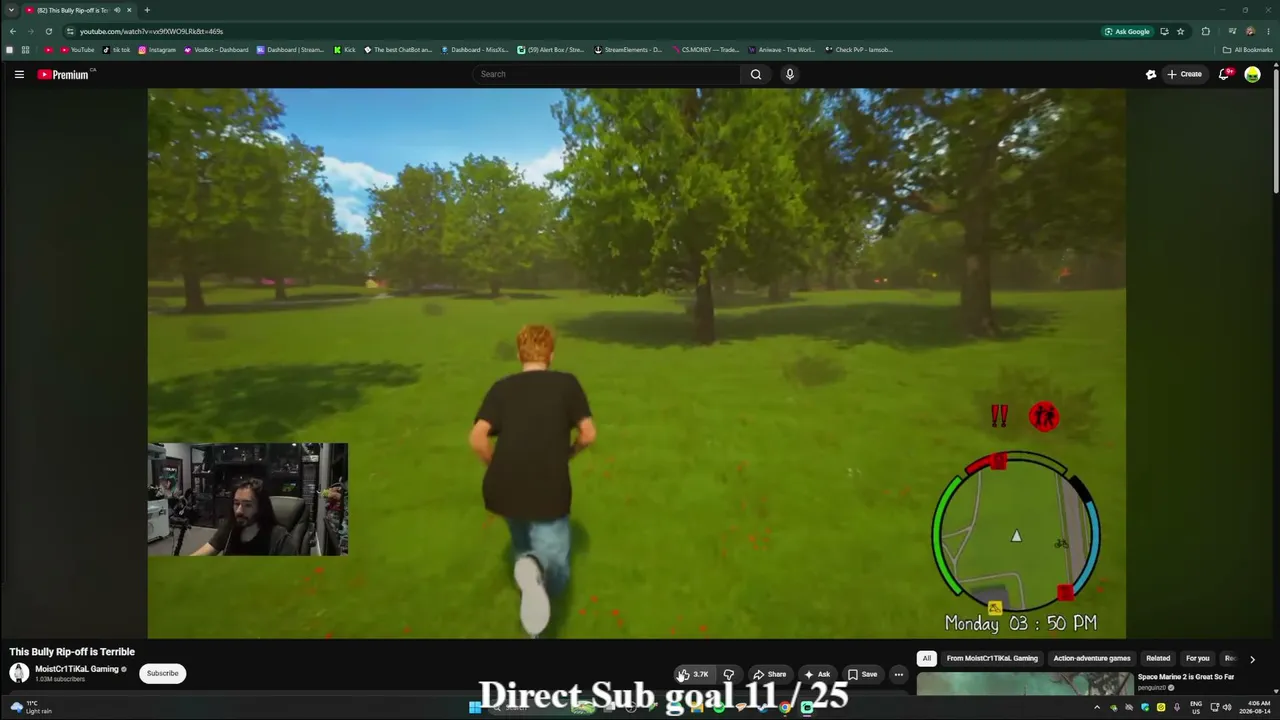This screenshot has height=720, width=1280.
Task: Open the Kick bookmark
Action: (x=345, y=50)
